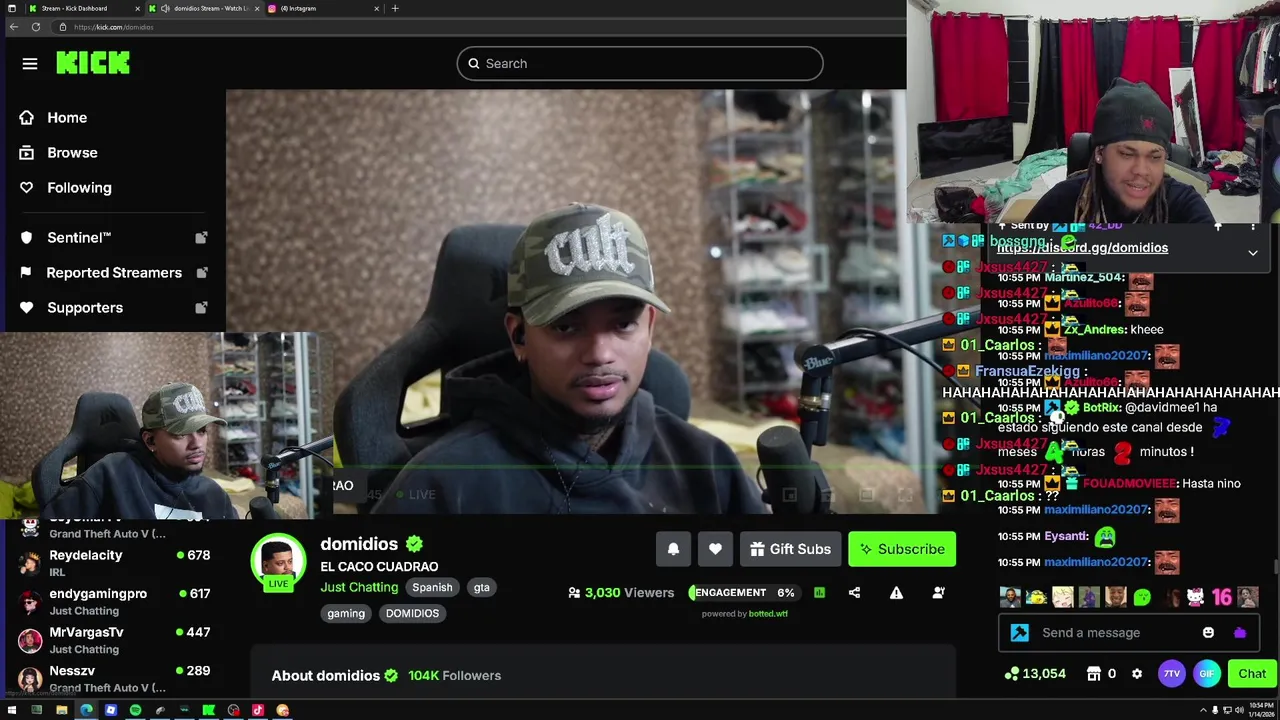This screenshot has width=1280, height=720.
Task: Click the 3,030 Viewers count
Action: (621, 593)
